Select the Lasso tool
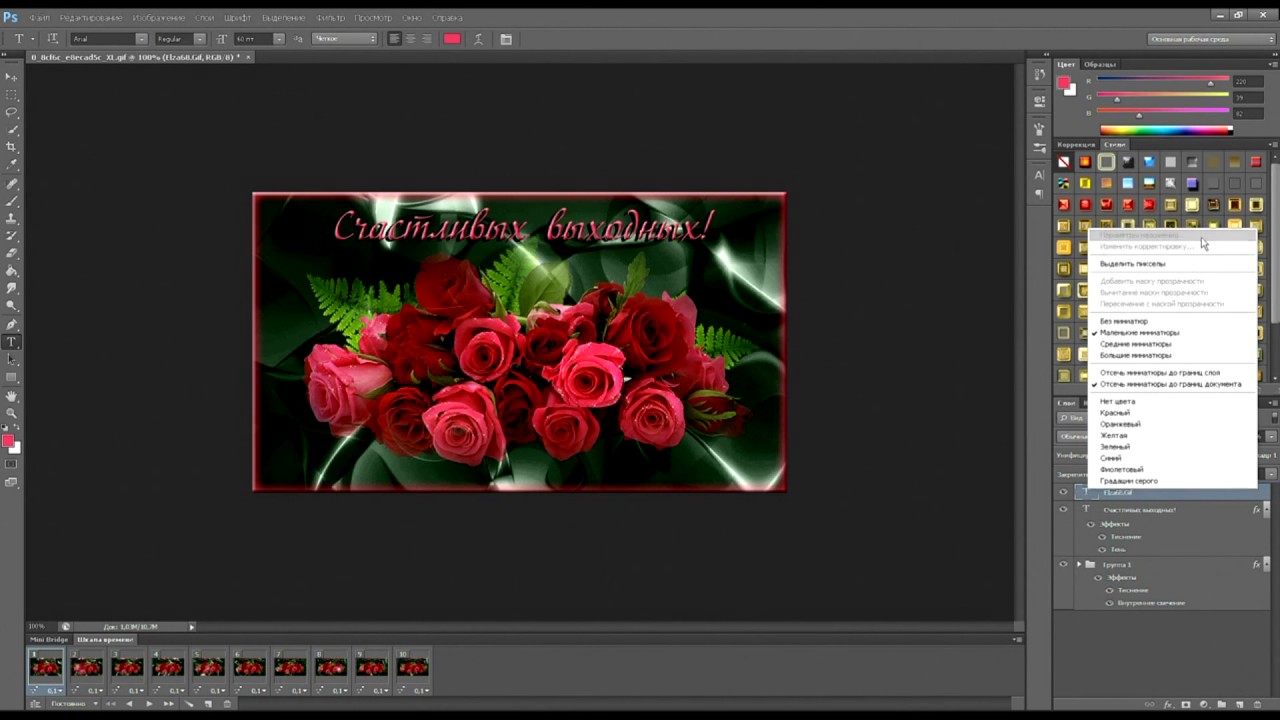1280x720 pixels. coord(12,112)
